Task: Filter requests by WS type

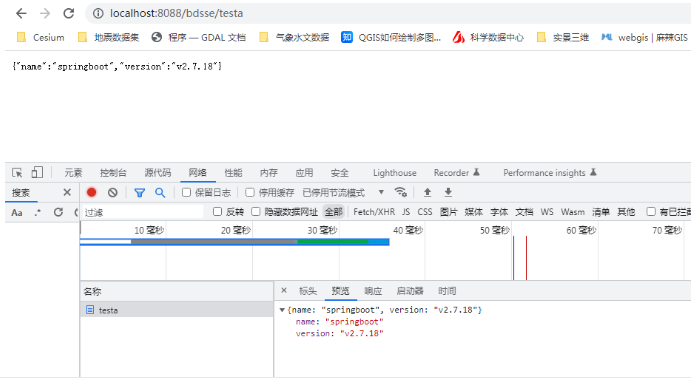Action: pyautogui.click(x=547, y=212)
